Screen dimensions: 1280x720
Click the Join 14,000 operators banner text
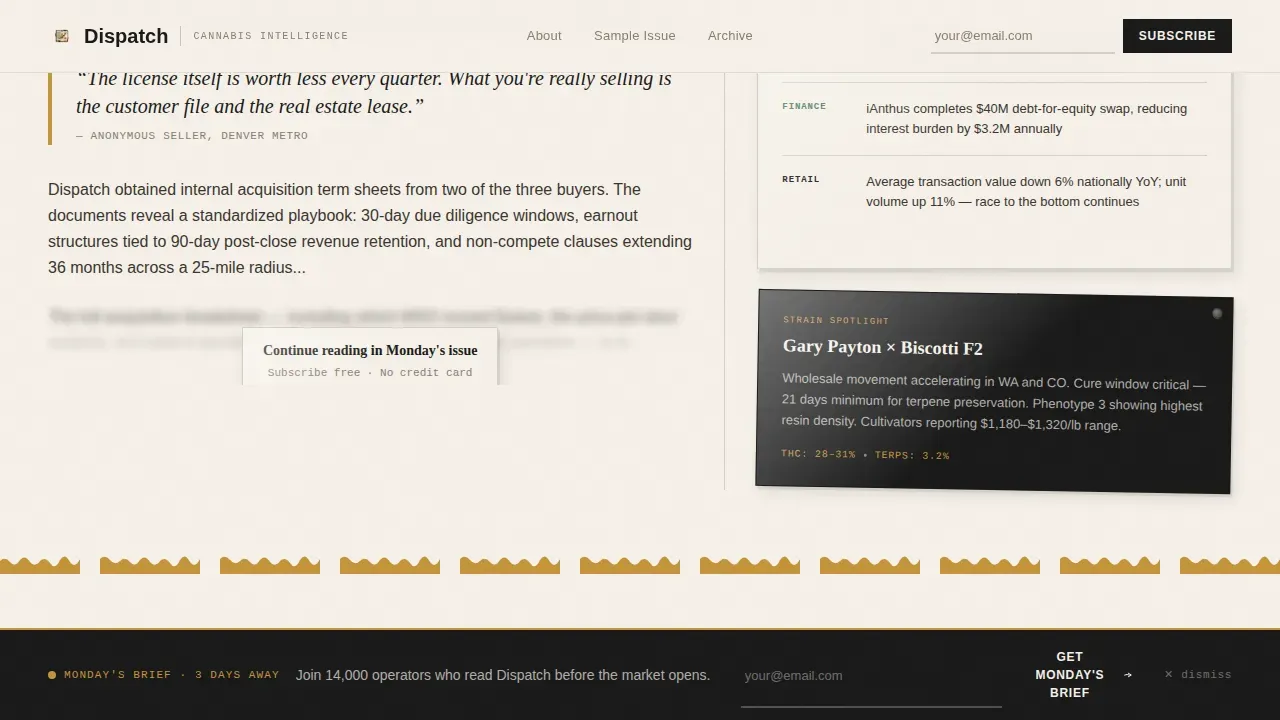point(503,675)
